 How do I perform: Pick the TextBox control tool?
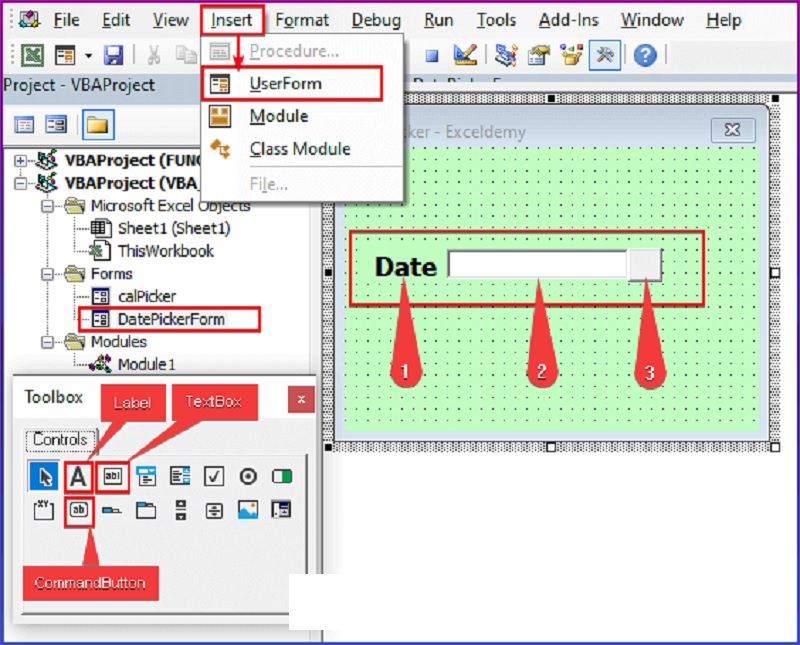(113, 476)
